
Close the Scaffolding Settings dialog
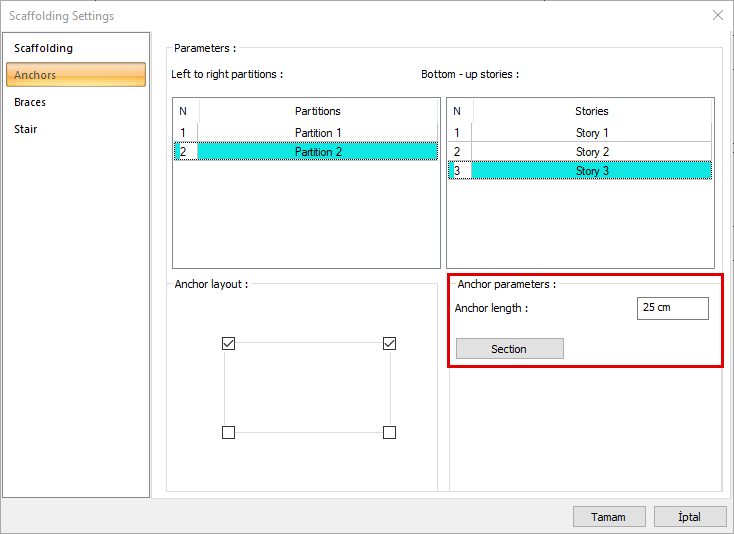(717, 15)
